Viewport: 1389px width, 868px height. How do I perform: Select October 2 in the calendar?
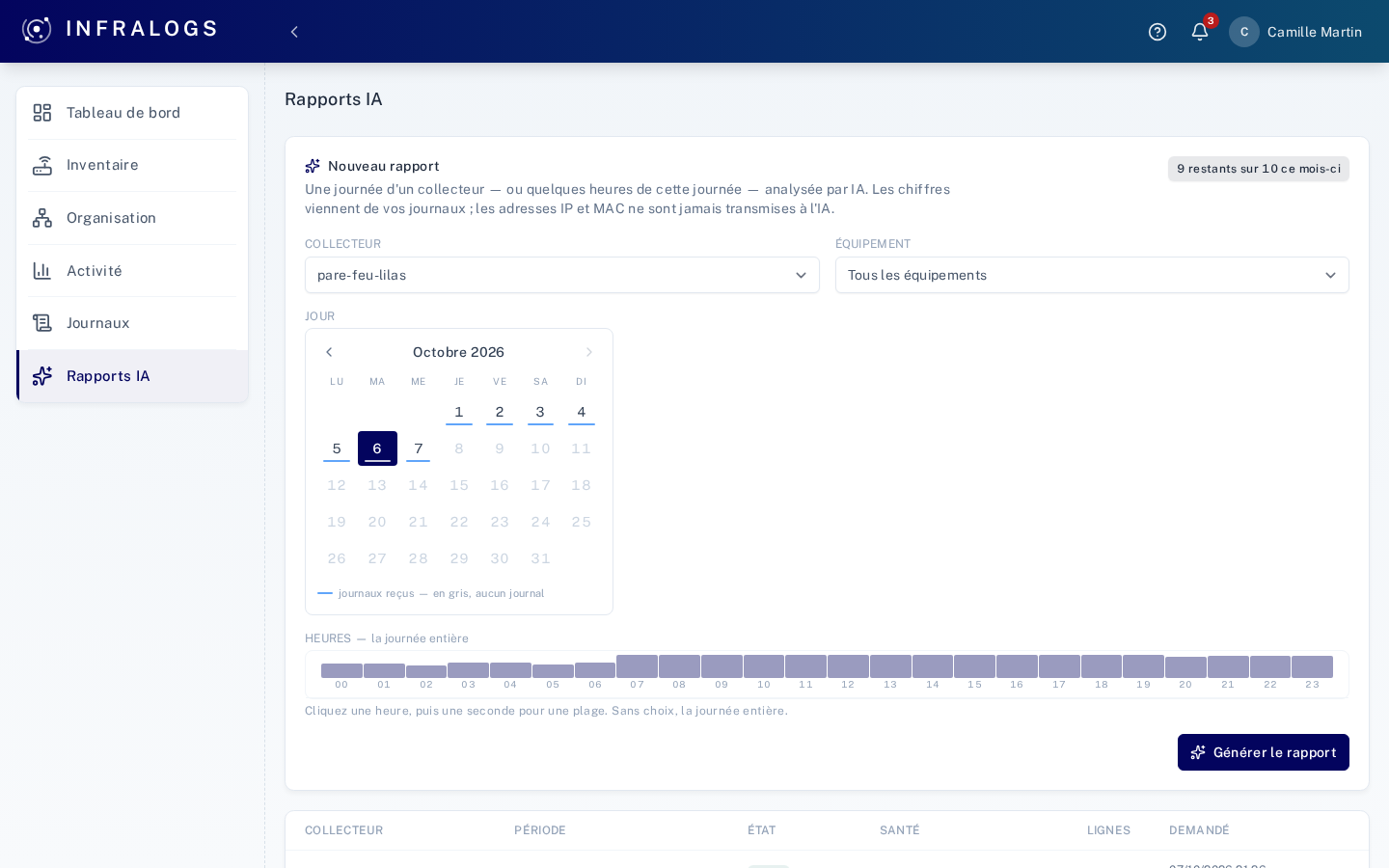(x=500, y=412)
